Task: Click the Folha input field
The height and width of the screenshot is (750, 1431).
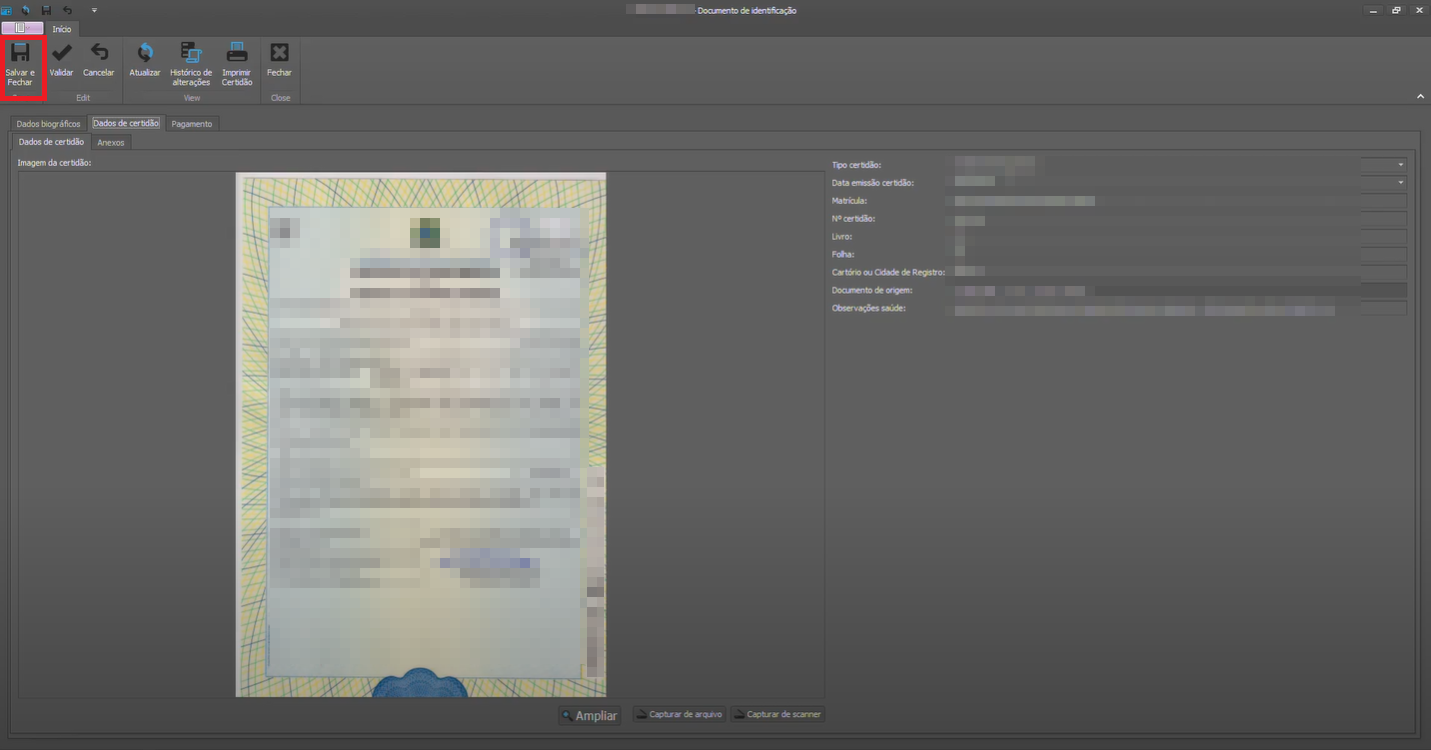Action: 1179,255
